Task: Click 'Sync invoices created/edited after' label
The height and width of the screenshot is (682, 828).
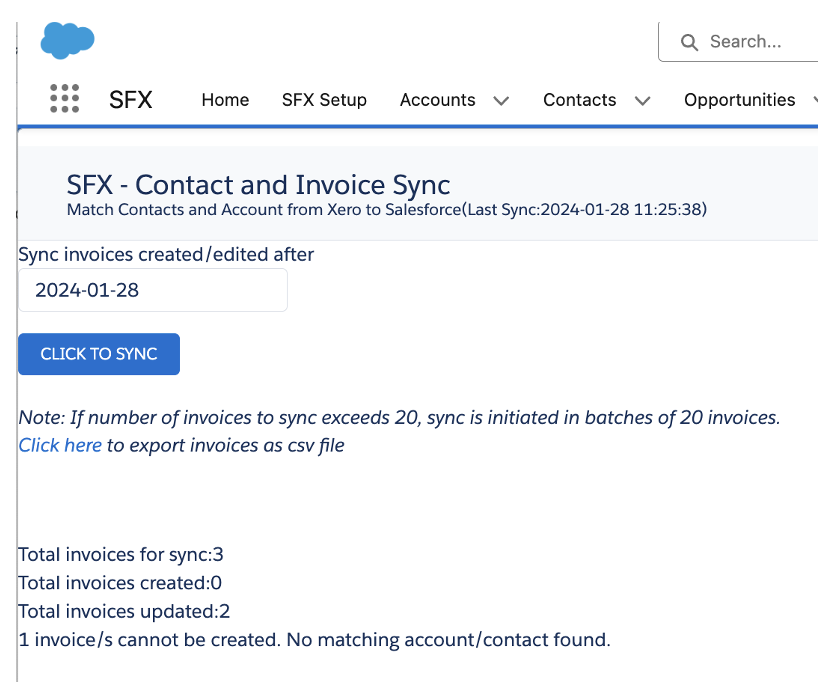Action: coord(166,254)
